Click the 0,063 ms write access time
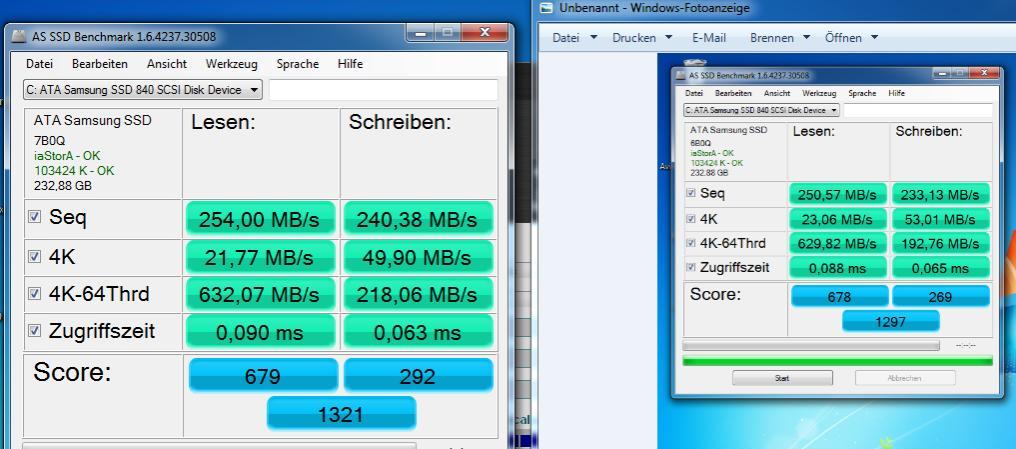 [x=418, y=332]
